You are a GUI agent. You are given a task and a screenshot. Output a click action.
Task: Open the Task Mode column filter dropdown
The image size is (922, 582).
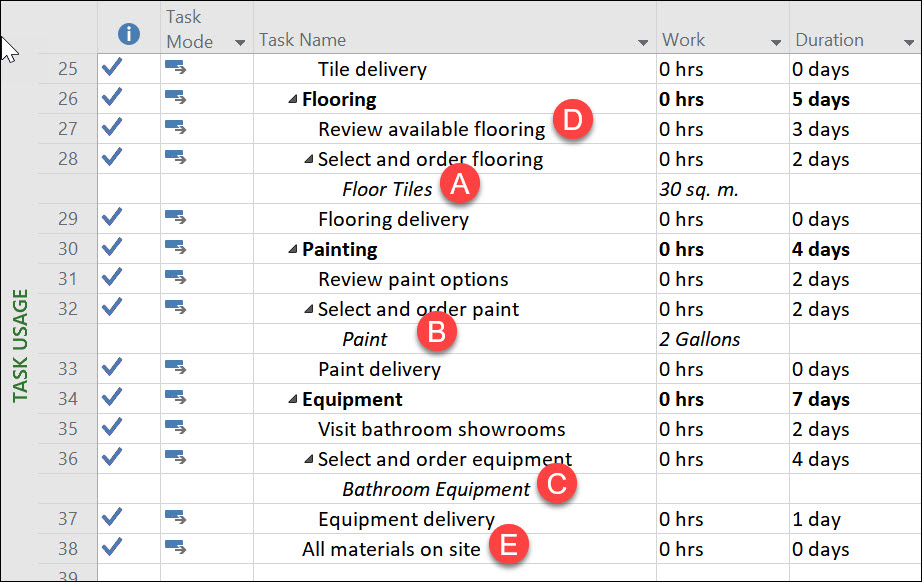(x=240, y=42)
